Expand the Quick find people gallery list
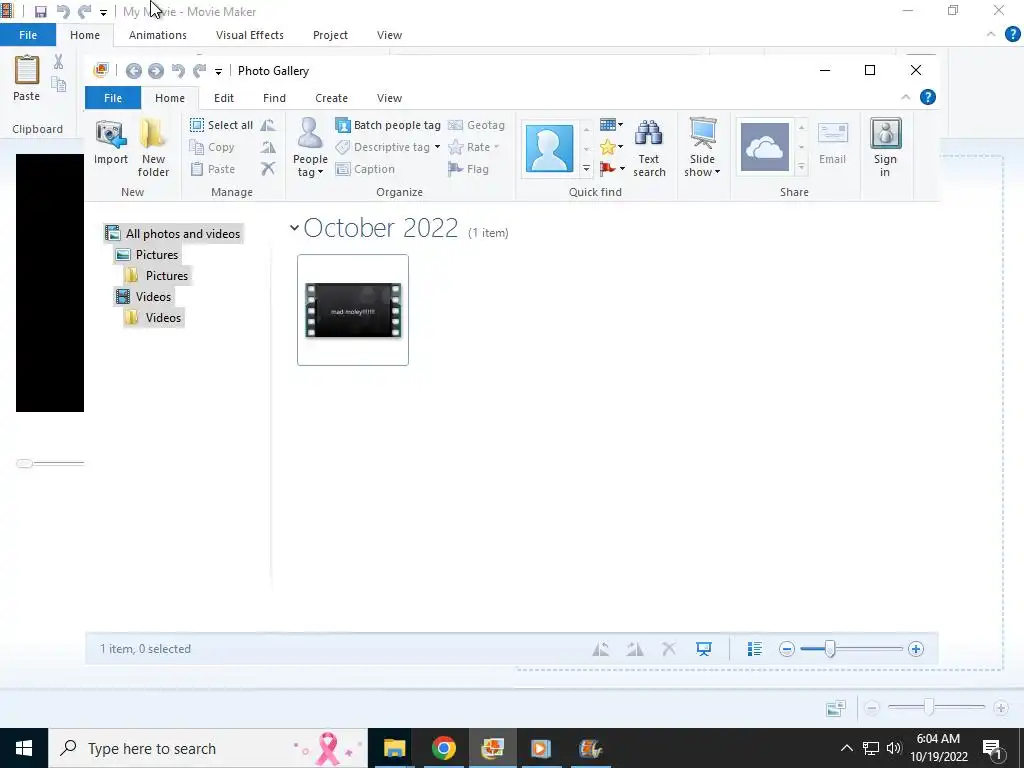Image resolution: width=1024 pixels, height=768 pixels. (586, 168)
